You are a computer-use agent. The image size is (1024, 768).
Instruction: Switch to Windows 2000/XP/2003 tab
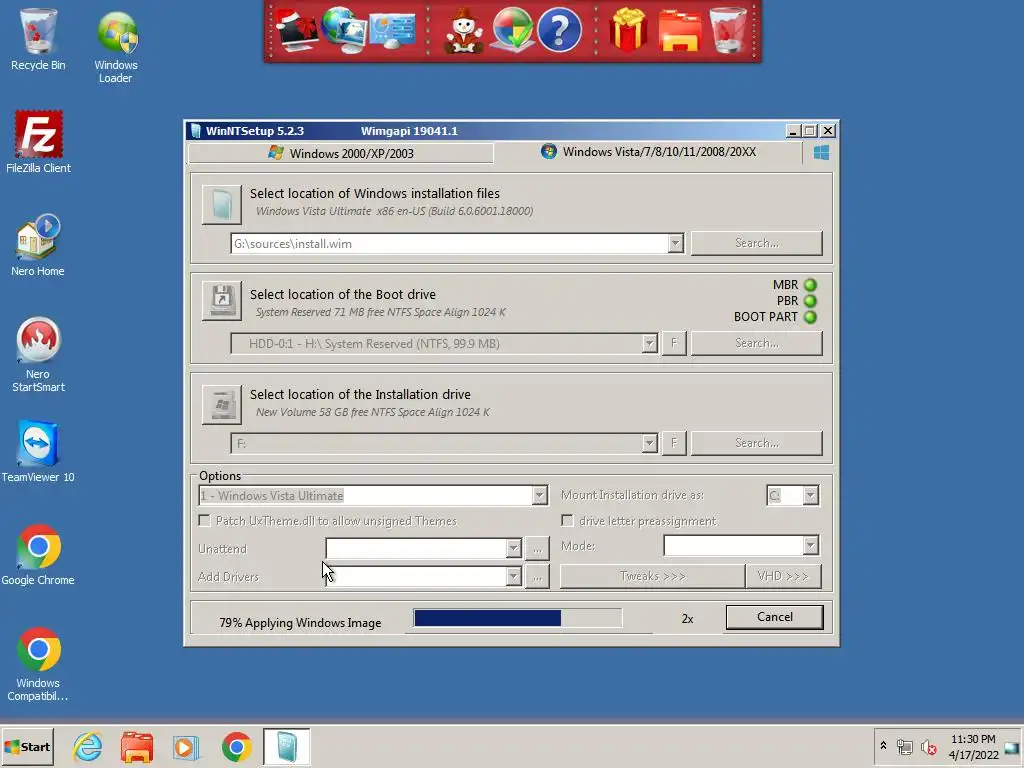tap(341, 153)
